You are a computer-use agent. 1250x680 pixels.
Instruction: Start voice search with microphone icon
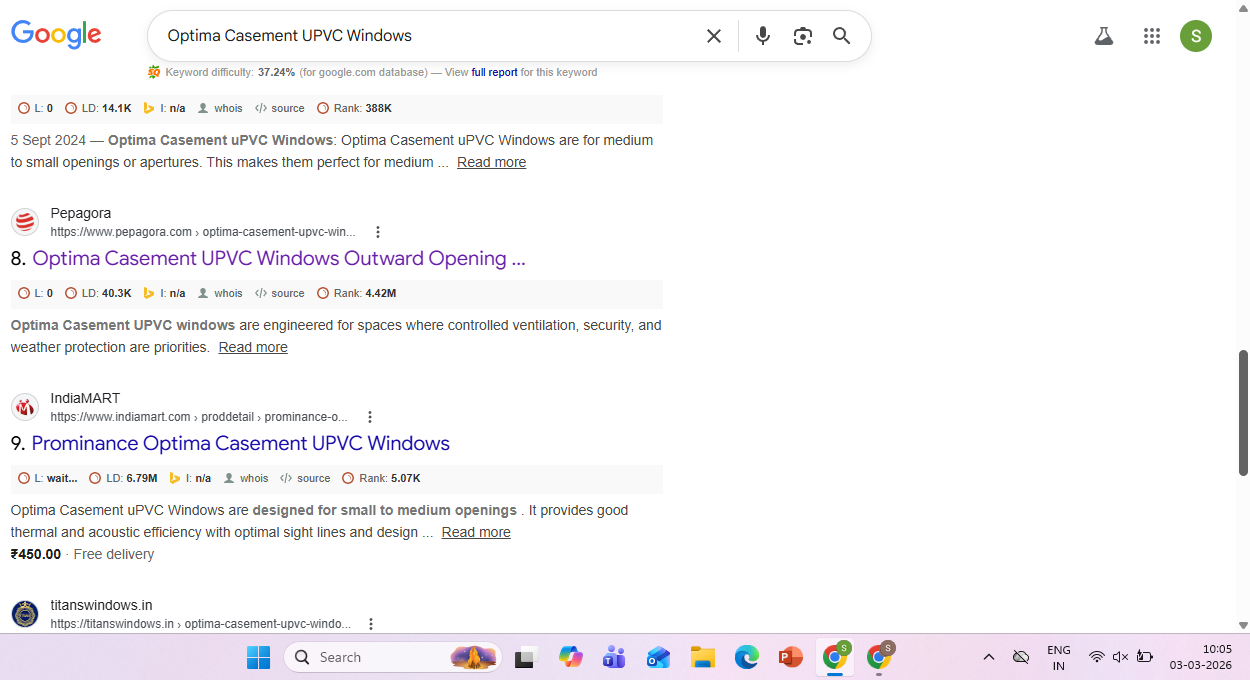(763, 36)
